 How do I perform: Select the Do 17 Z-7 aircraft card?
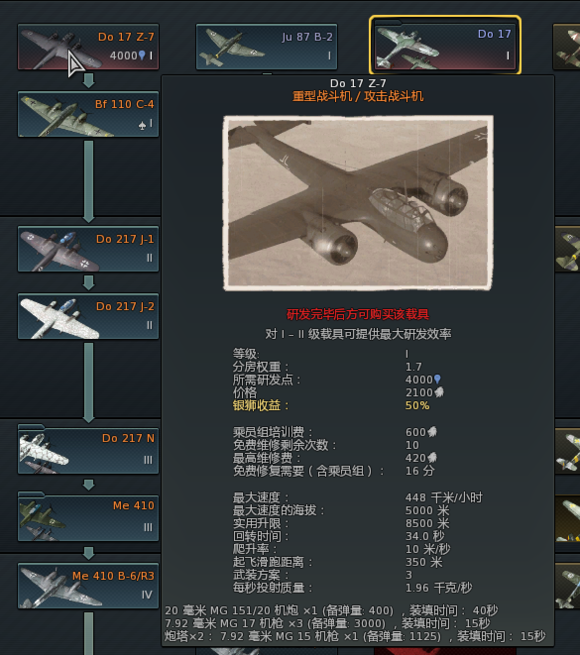pyautogui.click(x=88, y=46)
